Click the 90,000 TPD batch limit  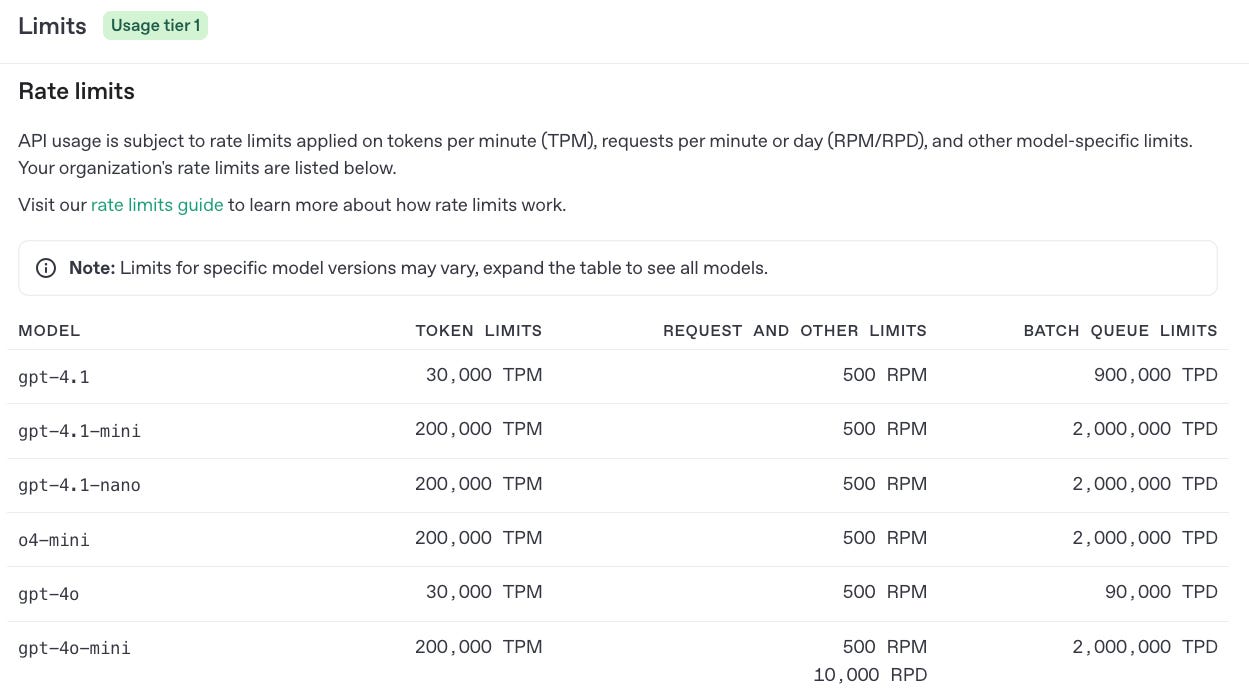[1161, 592]
